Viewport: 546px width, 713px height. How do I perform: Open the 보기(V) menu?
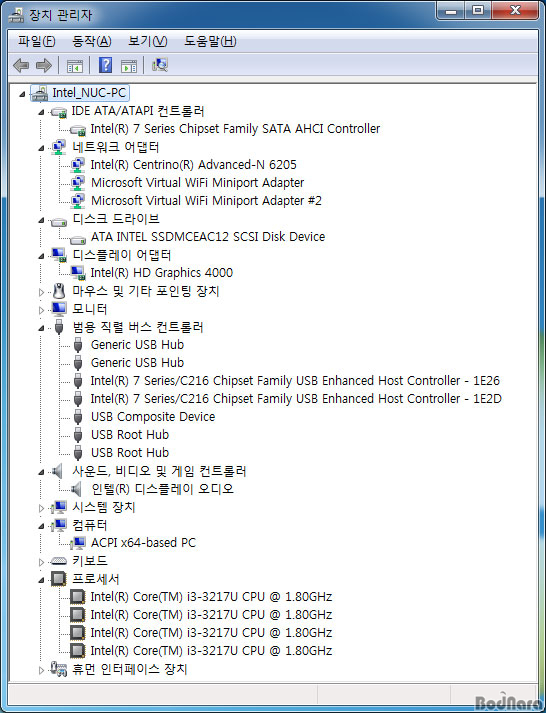(x=147, y=41)
